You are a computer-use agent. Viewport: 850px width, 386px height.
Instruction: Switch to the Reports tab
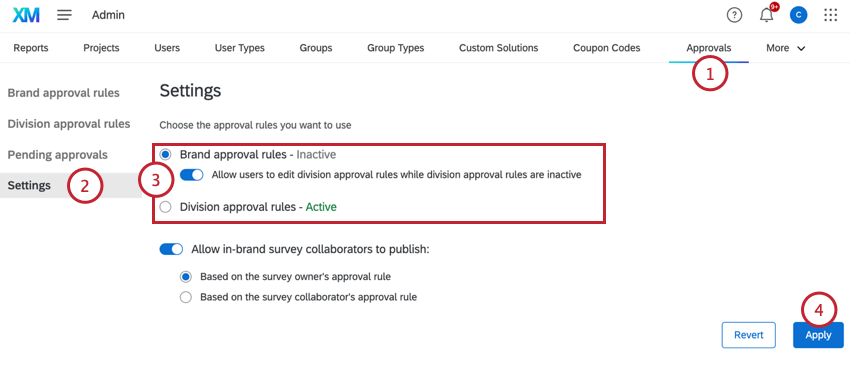[x=31, y=48]
